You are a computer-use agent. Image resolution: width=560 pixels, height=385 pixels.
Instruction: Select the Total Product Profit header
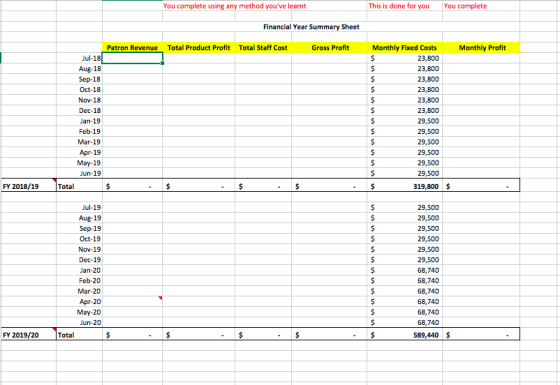coord(199,48)
